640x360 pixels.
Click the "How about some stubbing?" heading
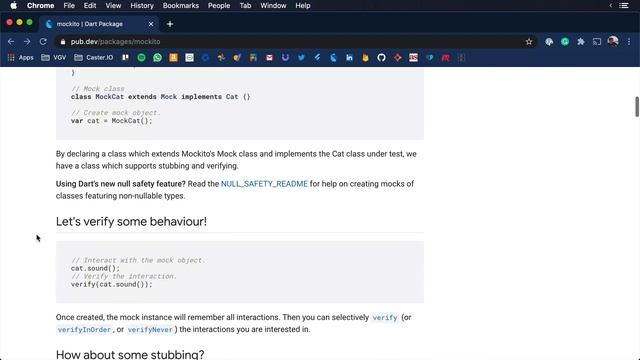tap(130, 354)
